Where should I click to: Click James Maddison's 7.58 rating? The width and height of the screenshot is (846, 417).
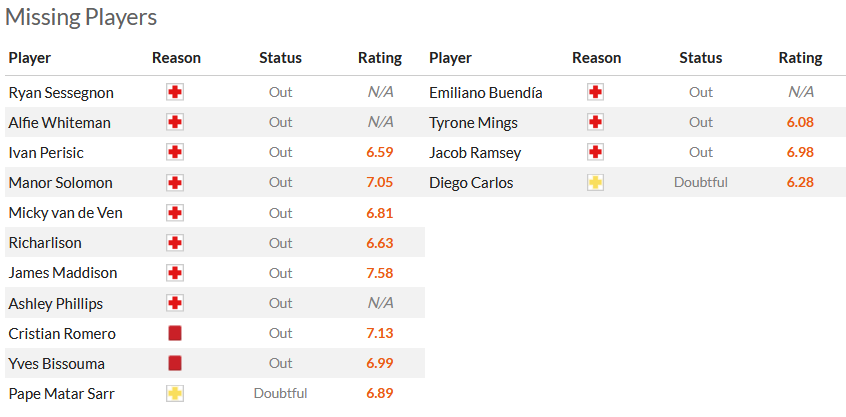[x=380, y=272]
